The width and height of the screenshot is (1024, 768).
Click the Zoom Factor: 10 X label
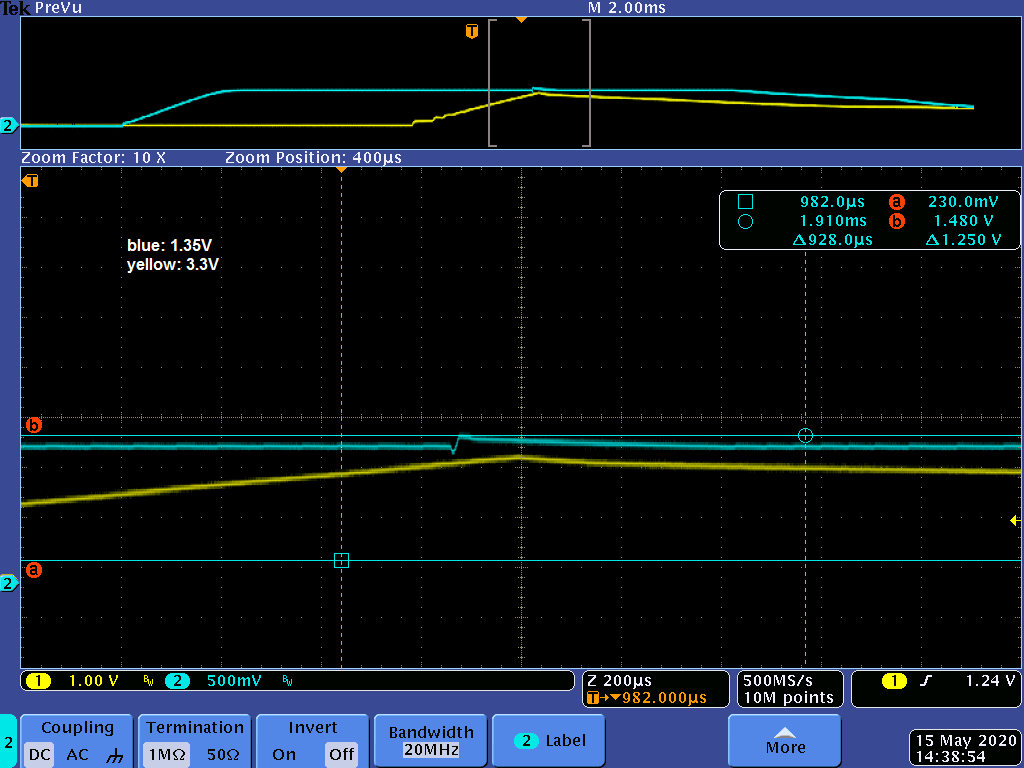(x=93, y=157)
